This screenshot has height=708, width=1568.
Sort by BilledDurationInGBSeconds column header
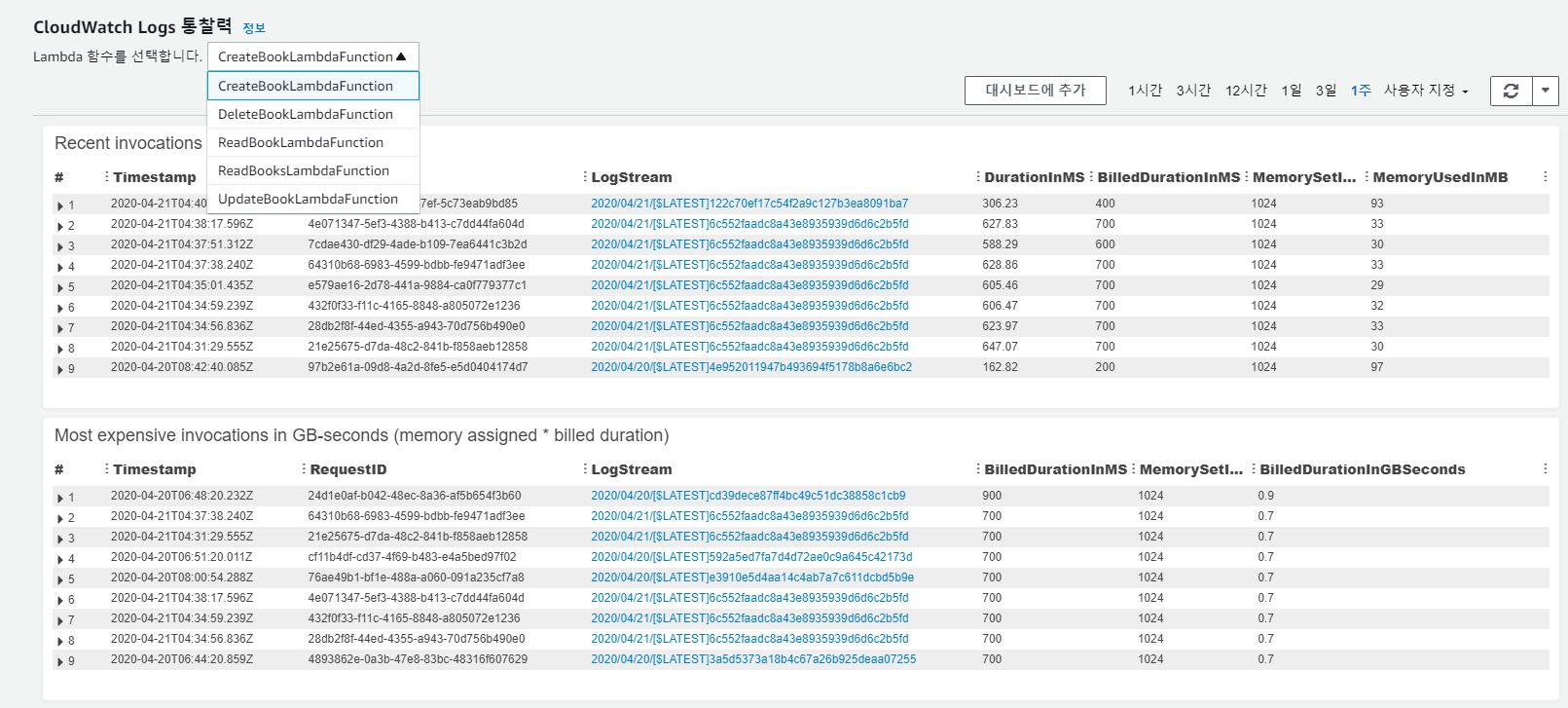1362,469
